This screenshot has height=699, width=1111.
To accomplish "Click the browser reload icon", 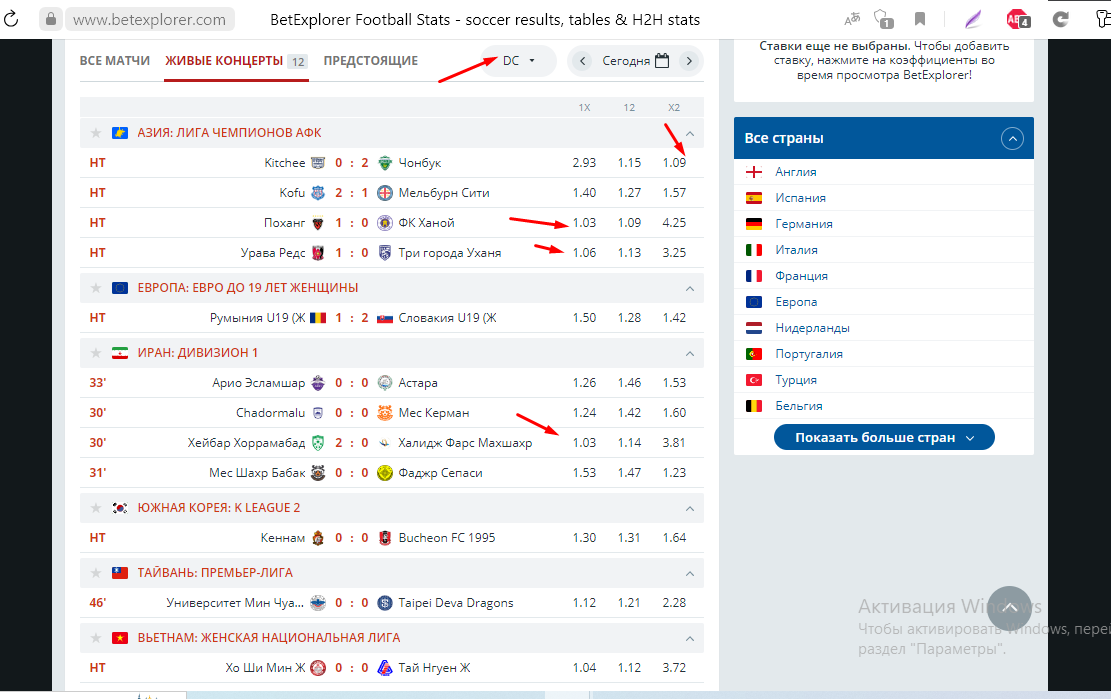I will (x=13, y=19).
